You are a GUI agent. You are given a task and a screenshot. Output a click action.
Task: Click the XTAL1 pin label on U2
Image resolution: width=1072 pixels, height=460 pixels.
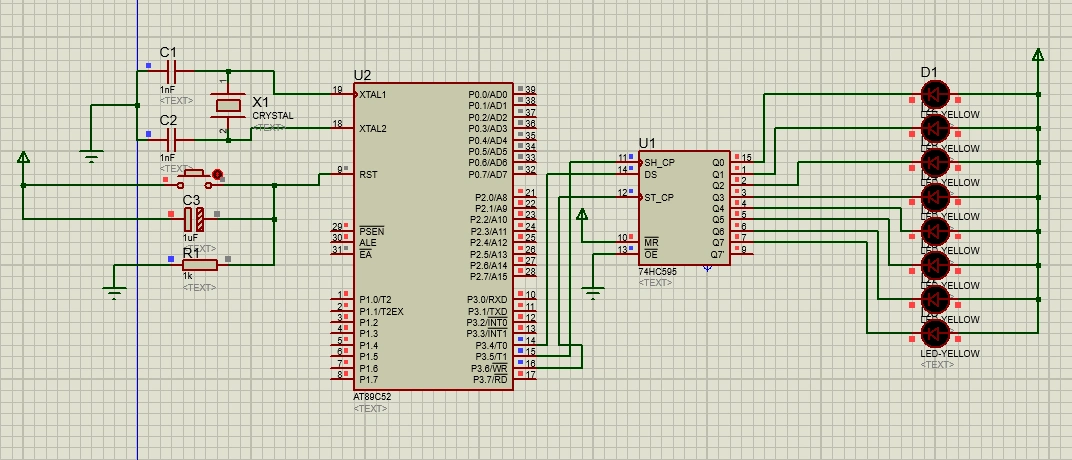pos(373,94)
